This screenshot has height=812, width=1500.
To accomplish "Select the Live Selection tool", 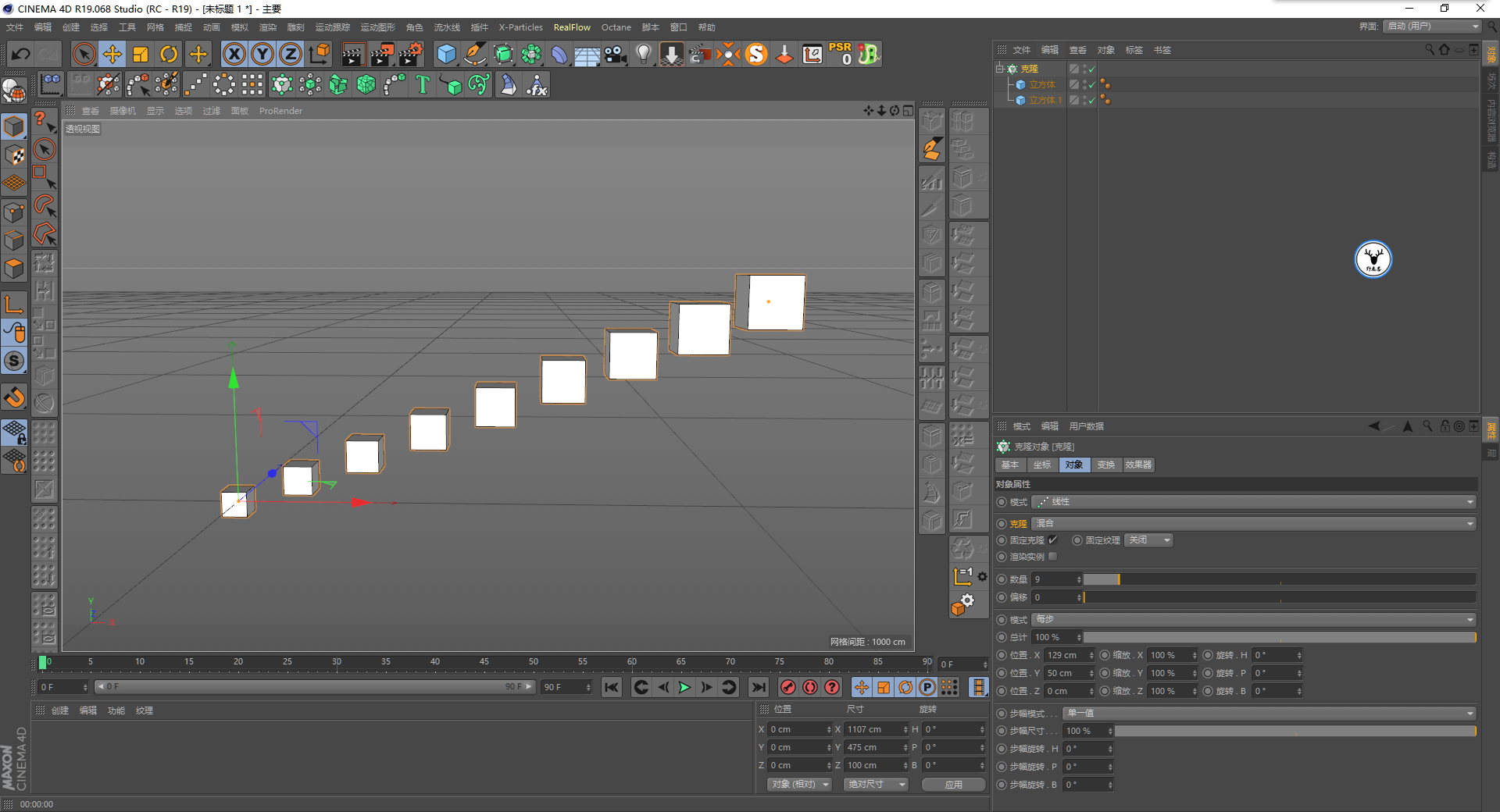I will click(x=84, y=54).
